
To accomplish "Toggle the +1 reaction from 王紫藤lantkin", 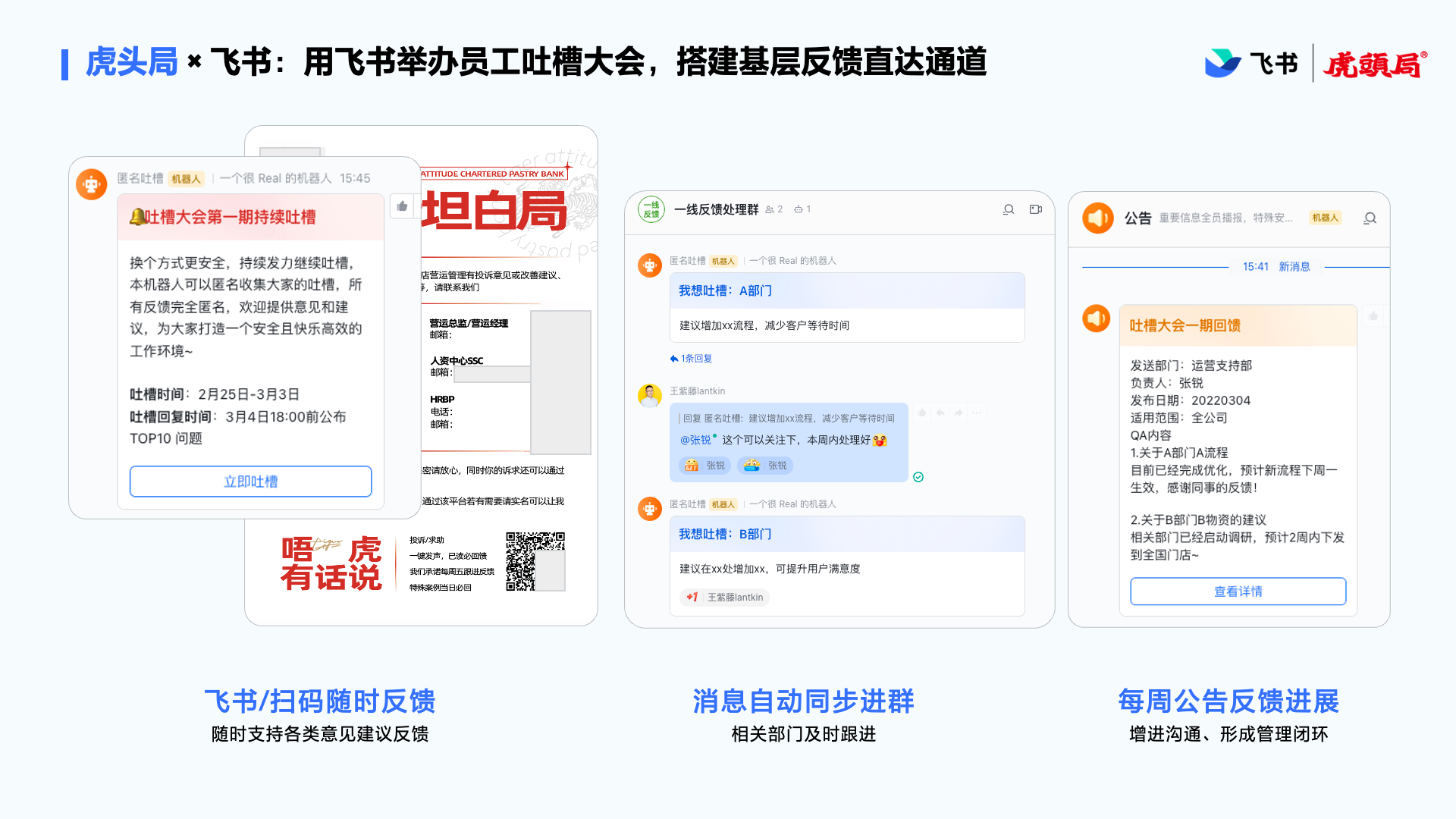I will point(724,598).
